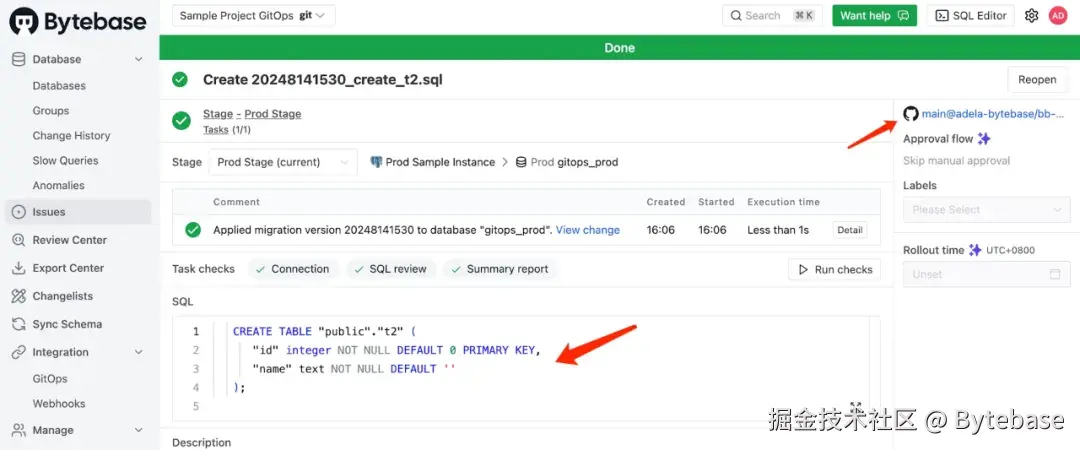Click the Export Center download icon
This screenshot has width=1080, height=450.
(19, 268)
